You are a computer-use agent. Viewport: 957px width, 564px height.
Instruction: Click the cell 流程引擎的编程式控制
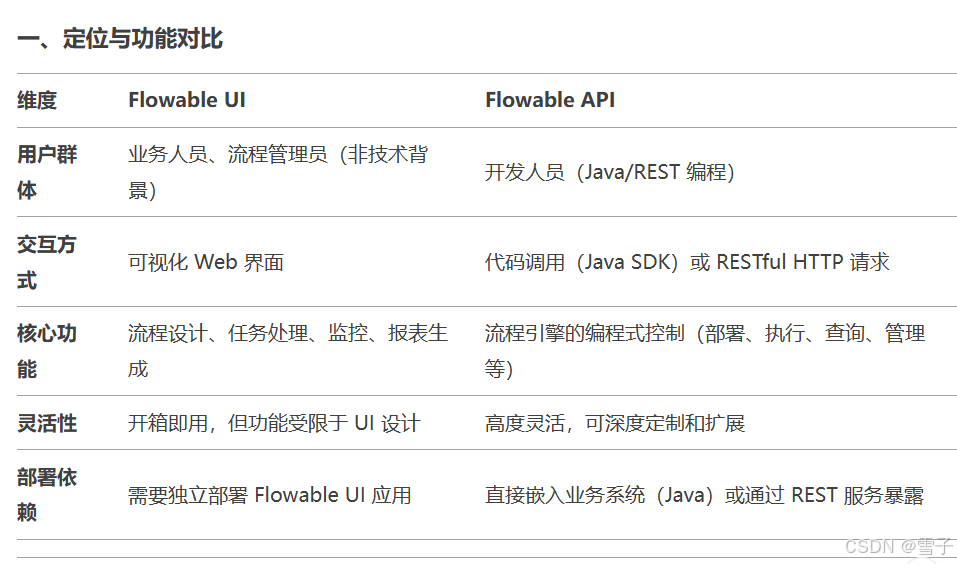pyautogui.click(x=706, y=351)
